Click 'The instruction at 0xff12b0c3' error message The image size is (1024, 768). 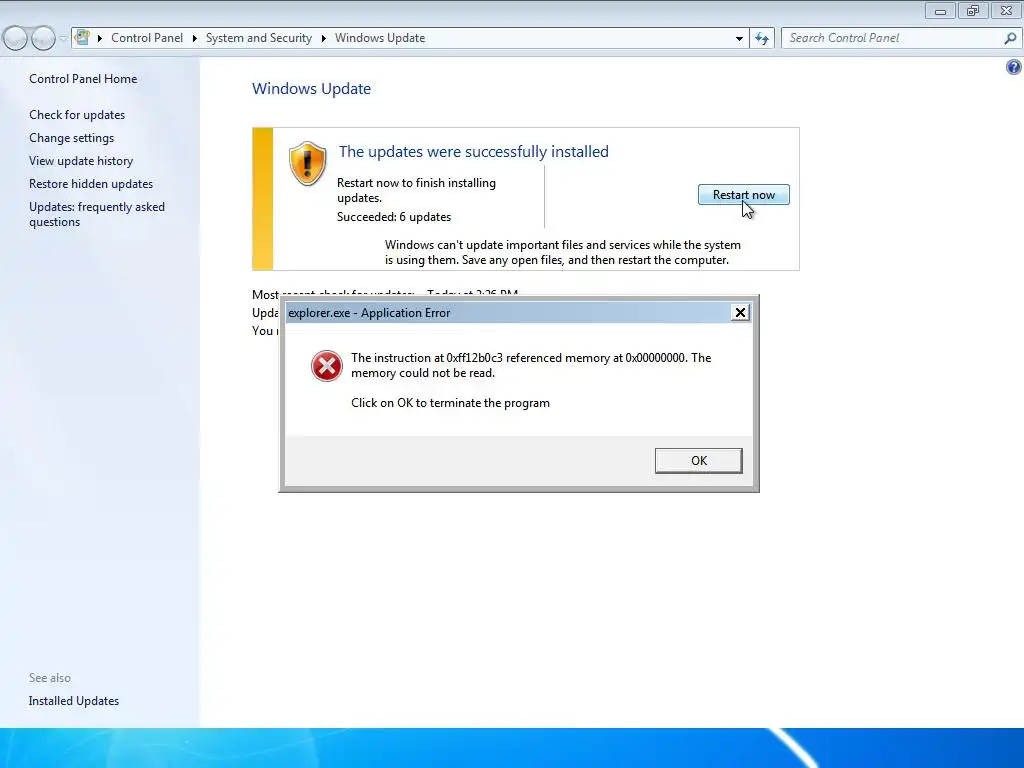pos(531,365)
